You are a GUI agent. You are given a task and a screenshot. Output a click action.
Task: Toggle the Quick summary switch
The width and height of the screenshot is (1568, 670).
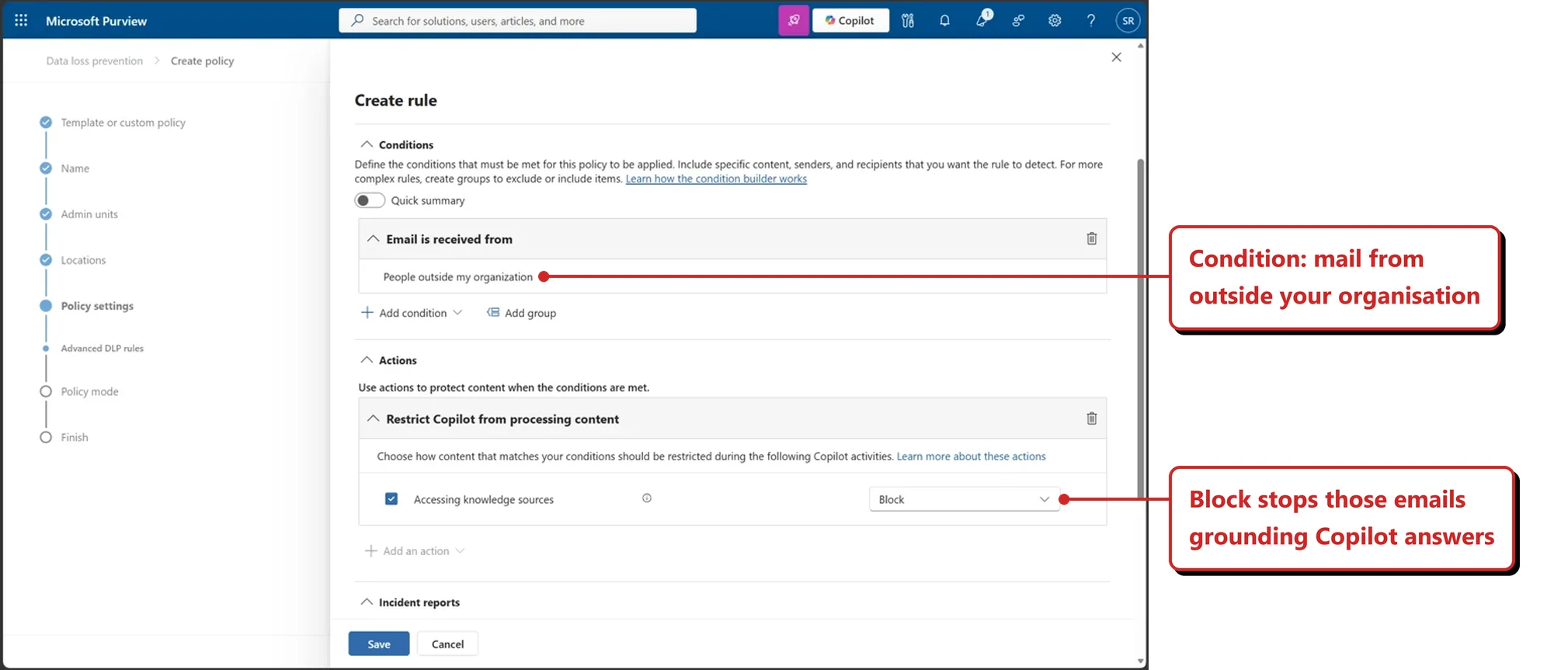(370, 200)
